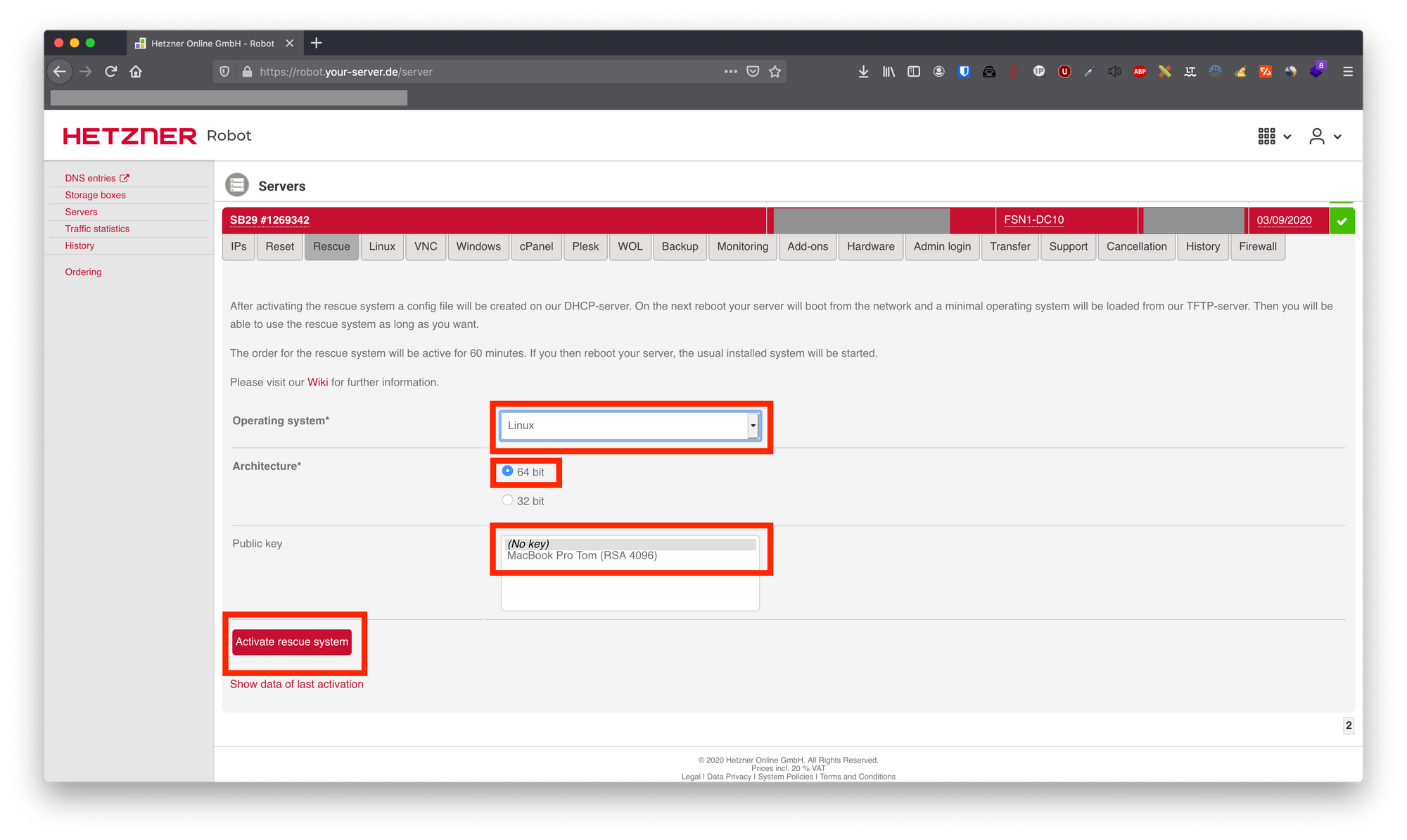Open the Wiki link
The image size is (1407, 840).
pos(318,382)
